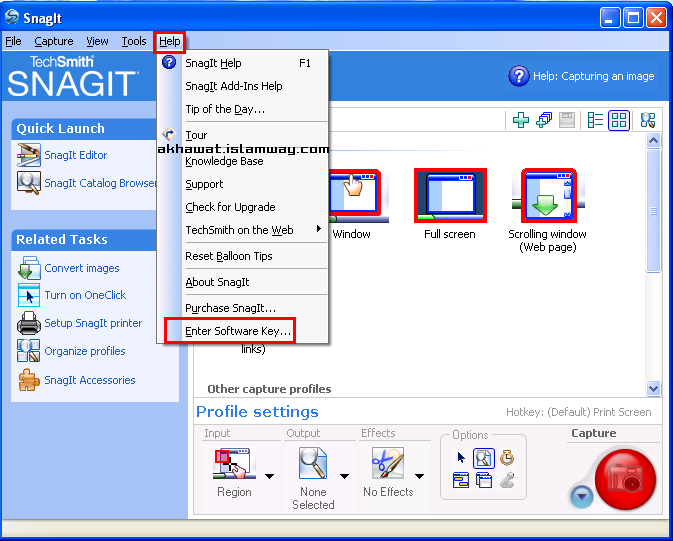Click the blue question mark icon beside SnagIt Help
Screen dimensions: 673x541
(169, 62)
